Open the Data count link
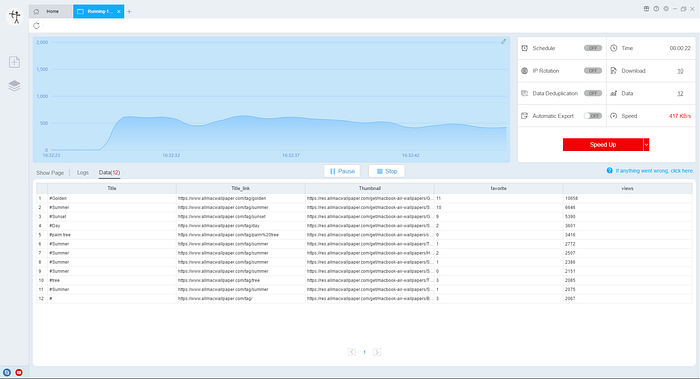700x379 pixels. coord(680,93)
